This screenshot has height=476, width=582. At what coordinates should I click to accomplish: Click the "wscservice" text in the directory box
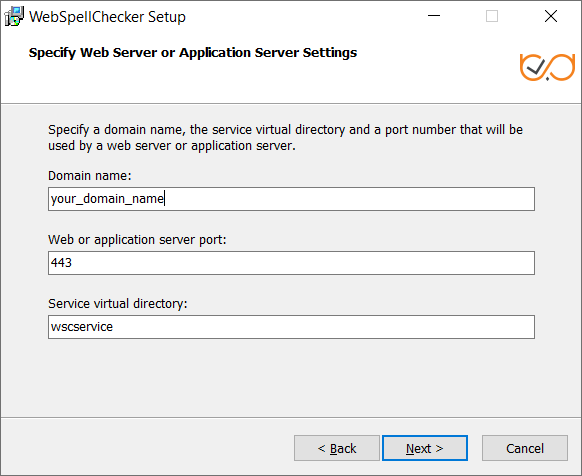(82, 327)
